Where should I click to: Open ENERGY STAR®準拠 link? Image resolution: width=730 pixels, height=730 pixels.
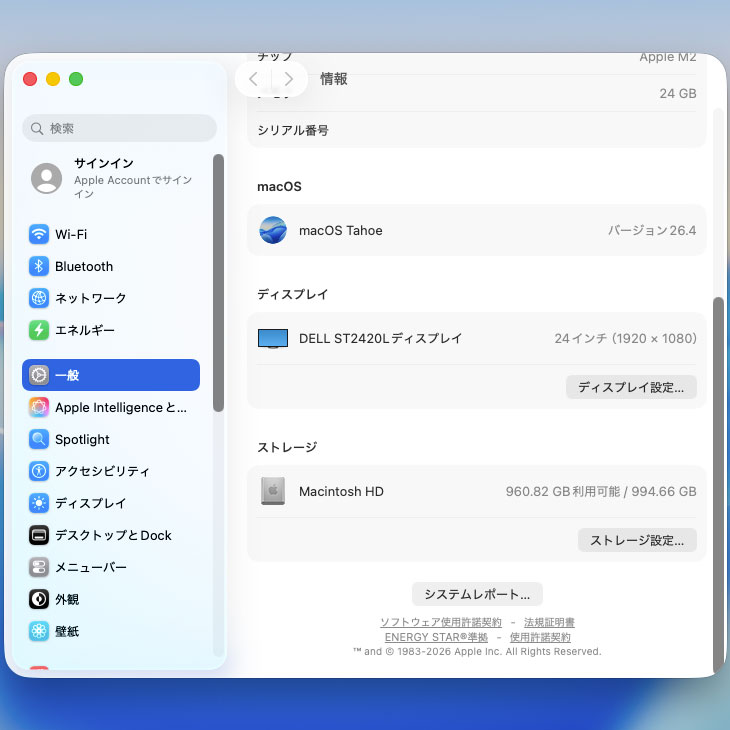point(436,637)
